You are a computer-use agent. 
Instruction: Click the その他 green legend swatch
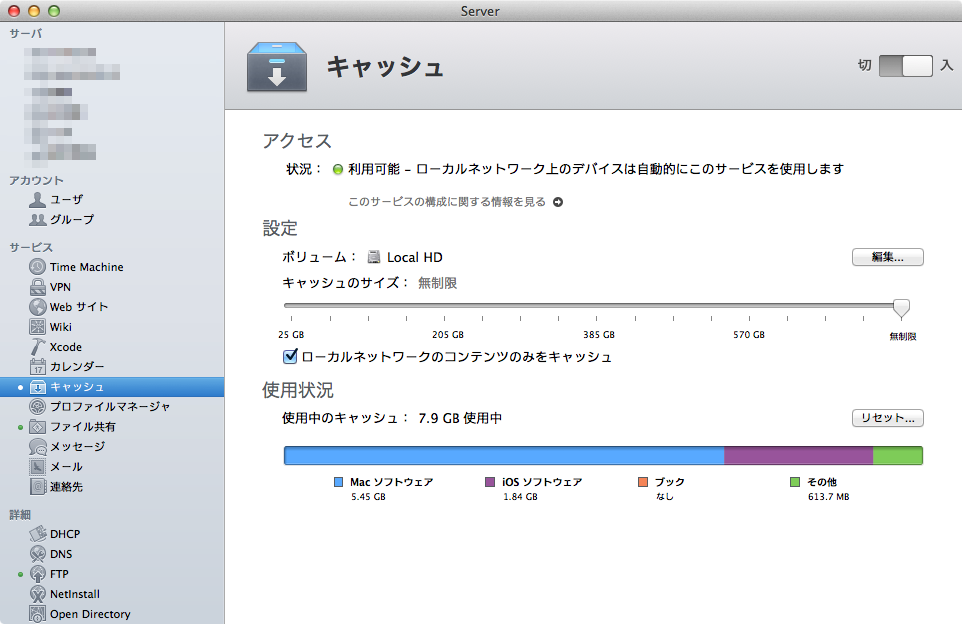pos(795,482)
